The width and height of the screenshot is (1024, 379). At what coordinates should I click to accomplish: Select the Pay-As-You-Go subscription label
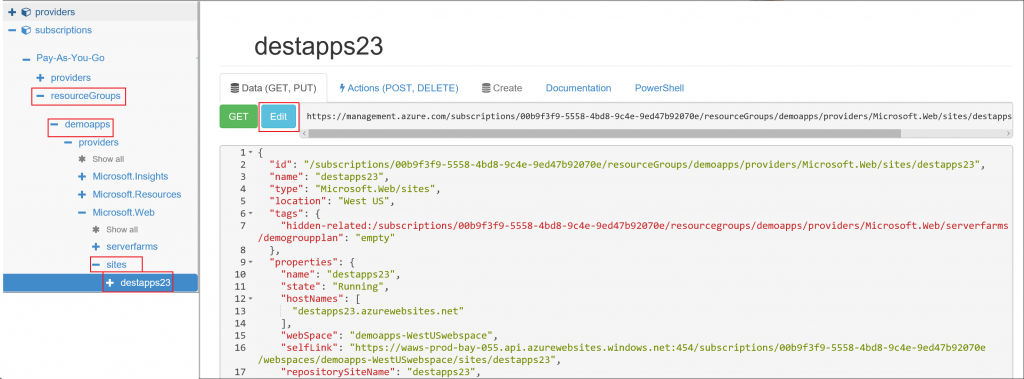pyautogui.click(x=71, y=58)
